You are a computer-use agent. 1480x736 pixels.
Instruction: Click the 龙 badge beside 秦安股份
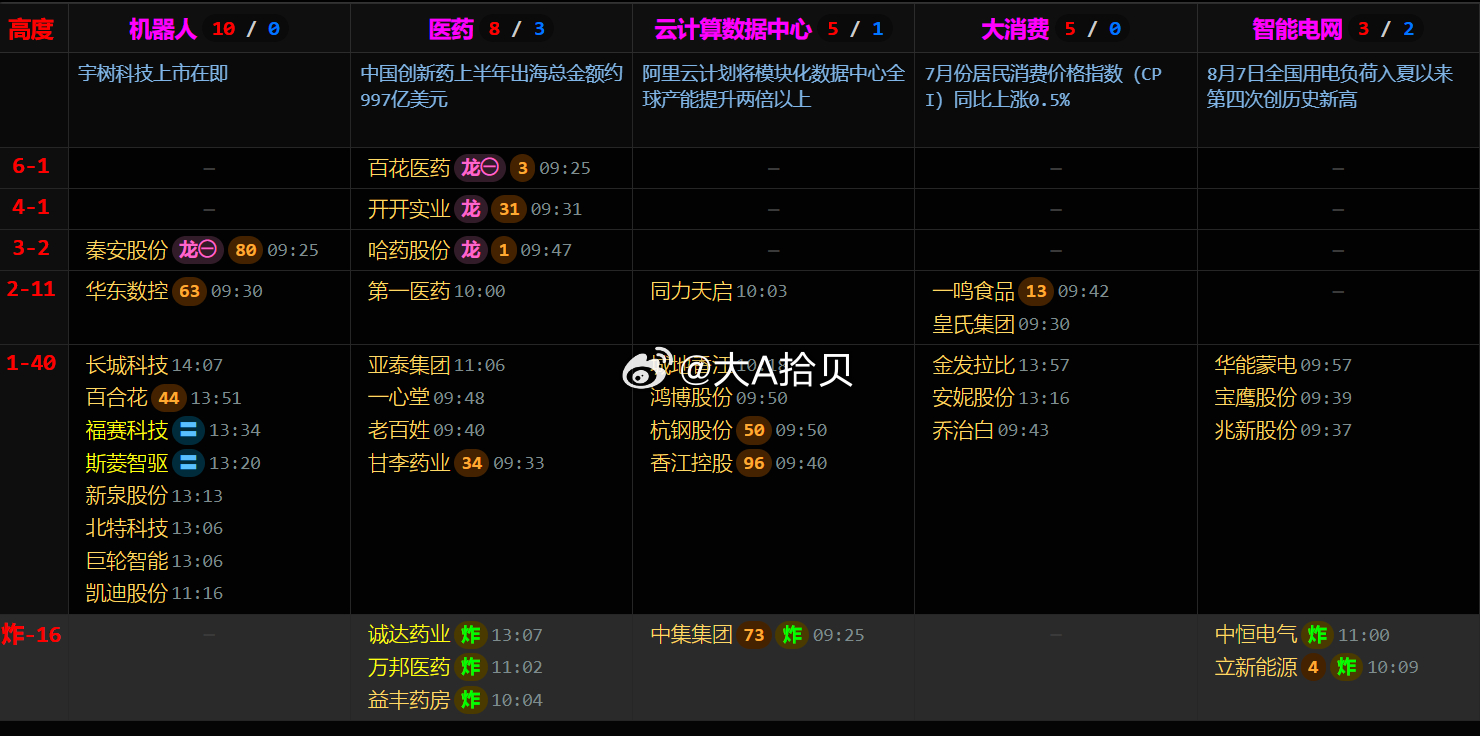click(198, 250)
